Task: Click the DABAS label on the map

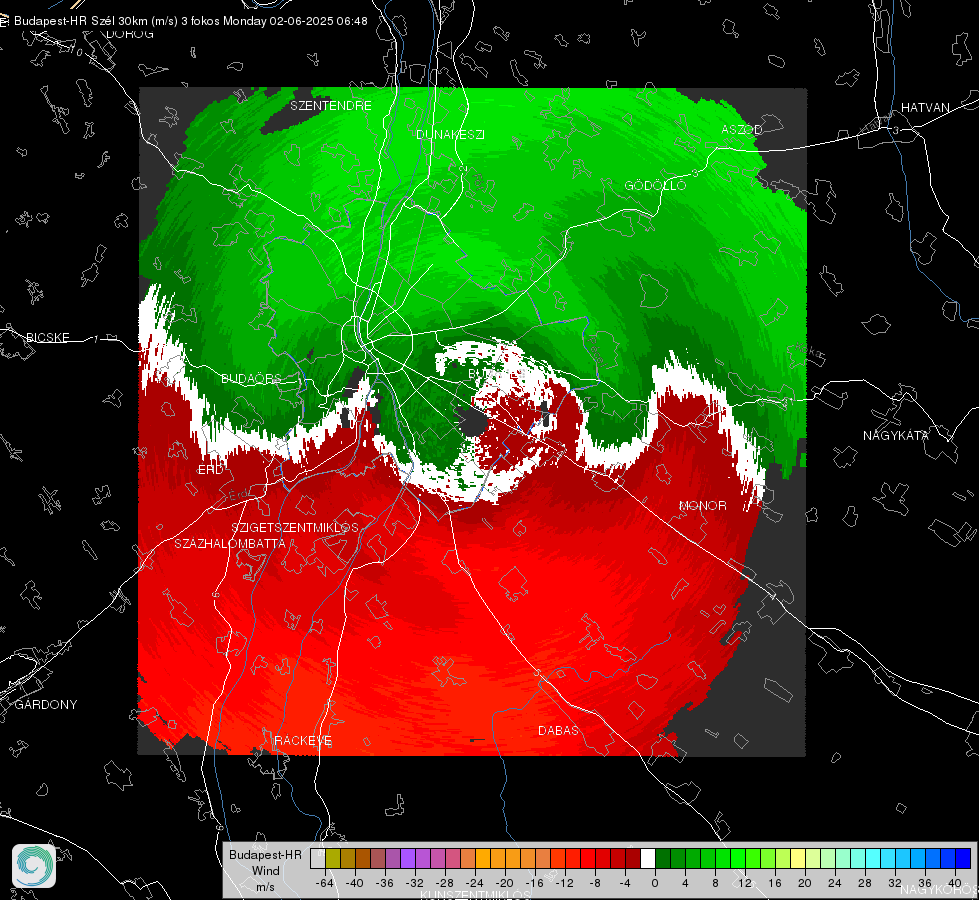Action: (x=558, y=730)
